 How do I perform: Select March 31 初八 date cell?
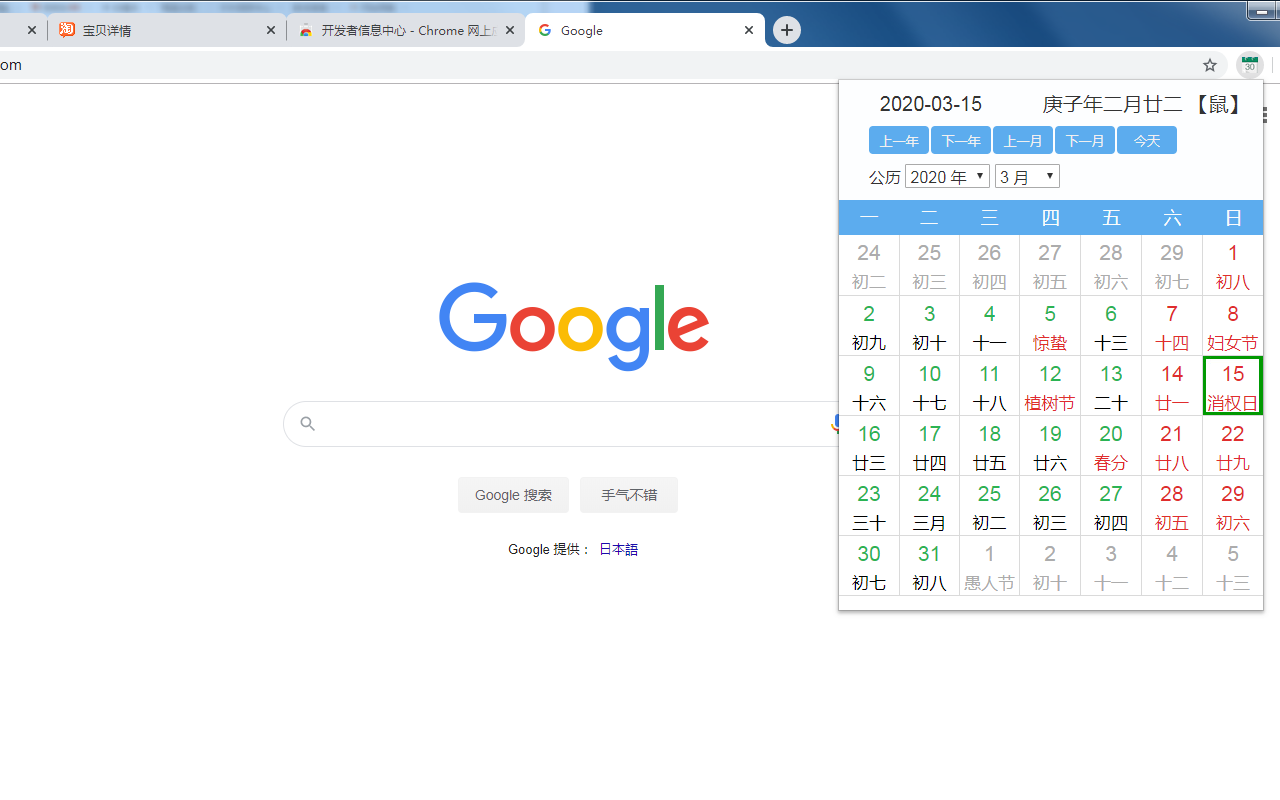coord(929,566)
